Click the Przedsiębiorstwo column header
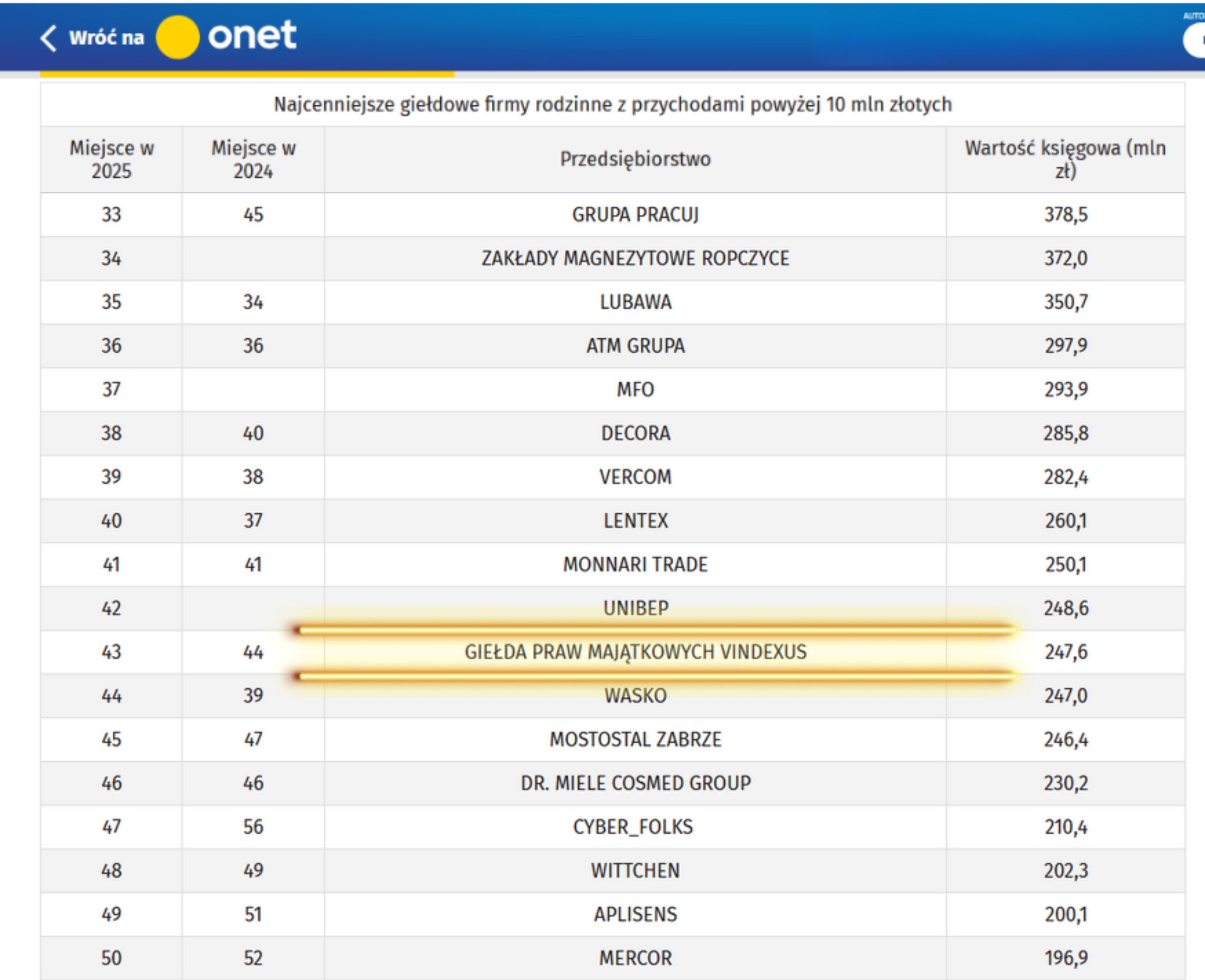Screen dimensions: 1205x980 click(635, 159)
